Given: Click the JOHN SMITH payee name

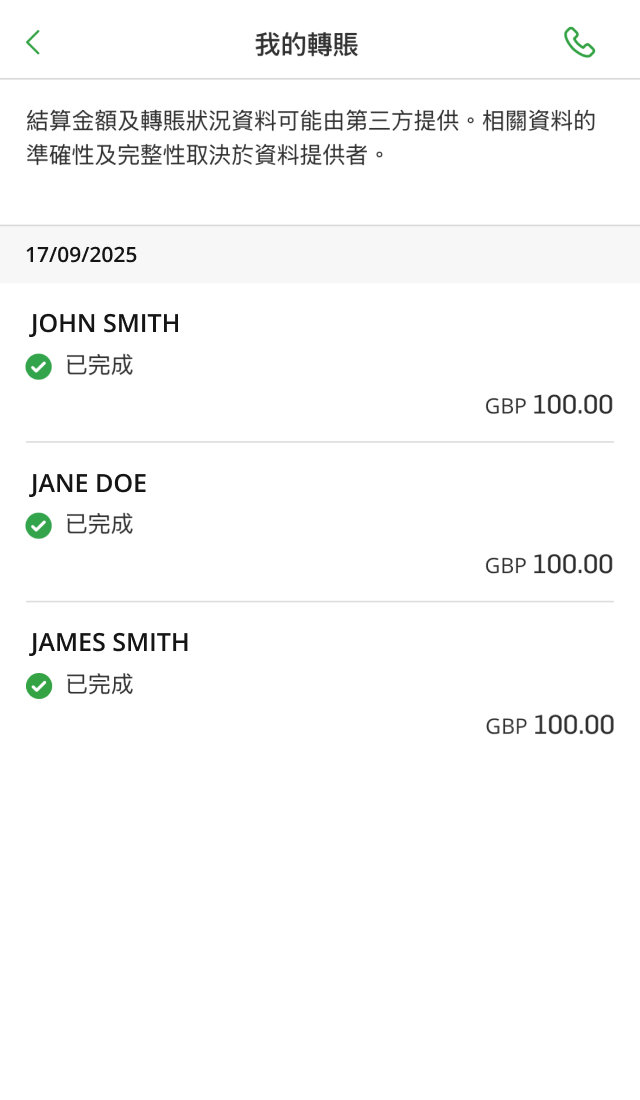Looking at the screenshot, I should tap(105, 323).
